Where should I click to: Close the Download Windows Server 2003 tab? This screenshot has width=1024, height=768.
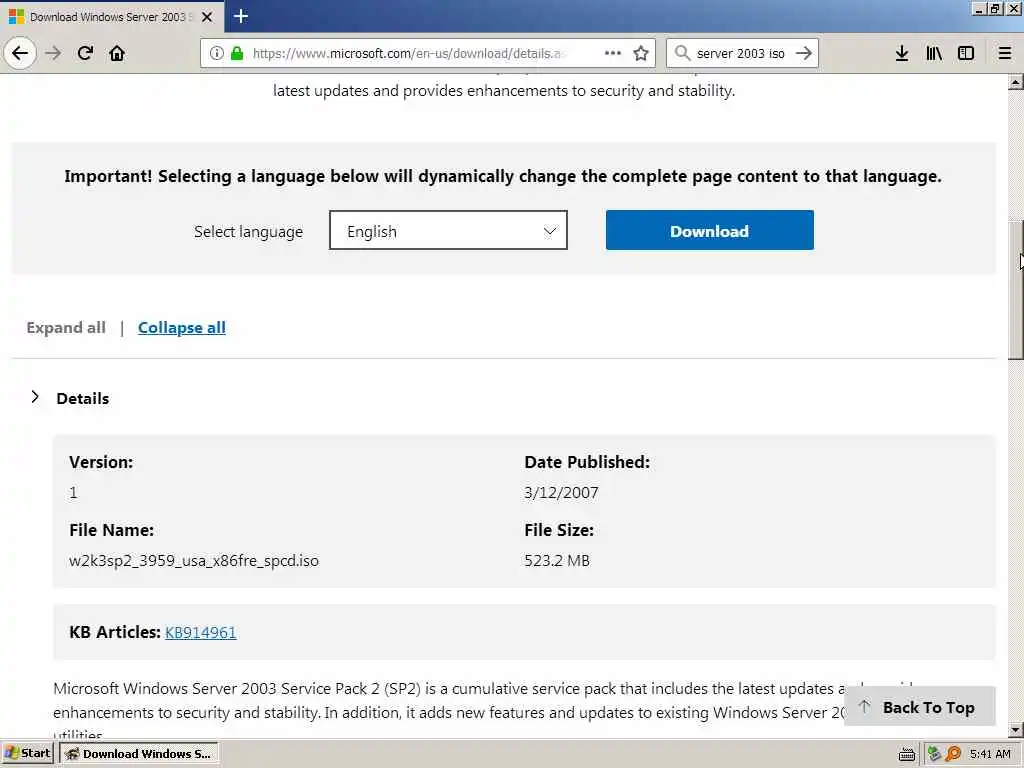pos(207,17)
